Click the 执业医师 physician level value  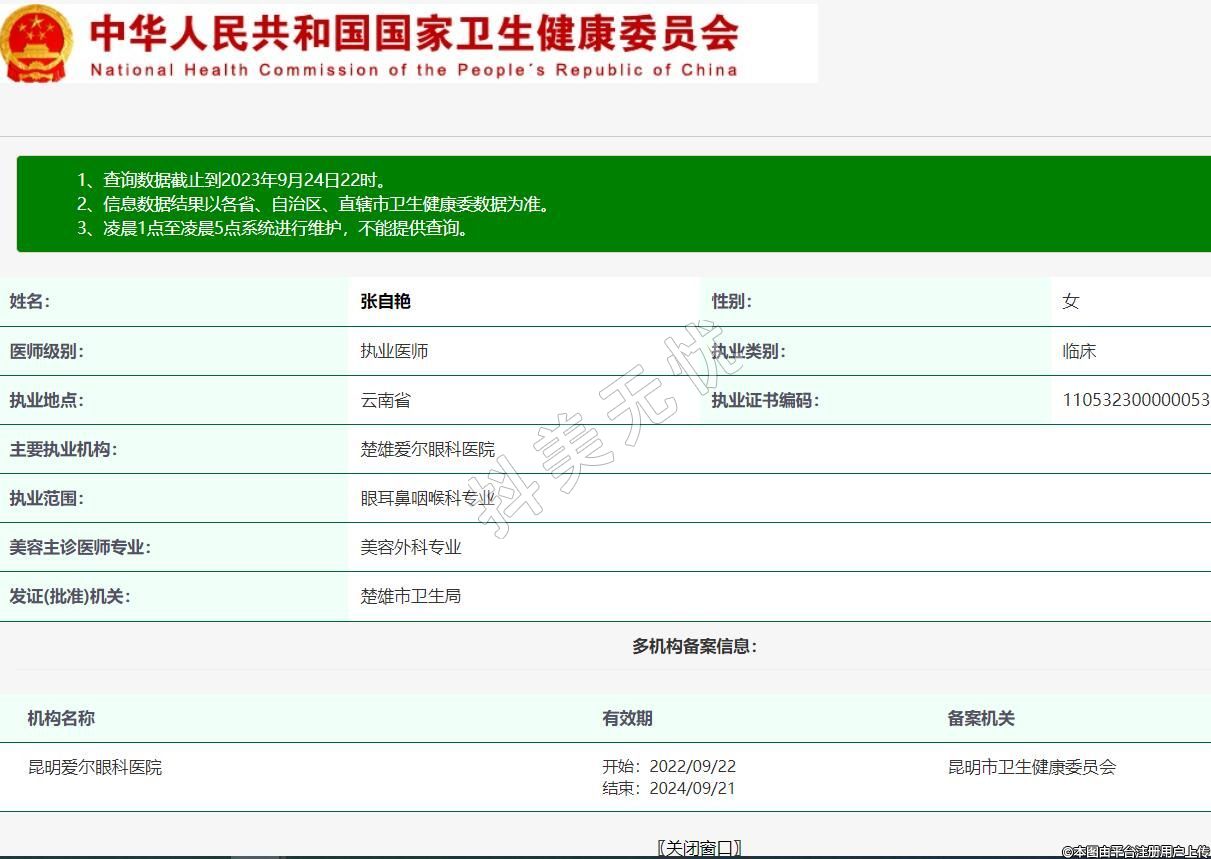pos(394,351)
